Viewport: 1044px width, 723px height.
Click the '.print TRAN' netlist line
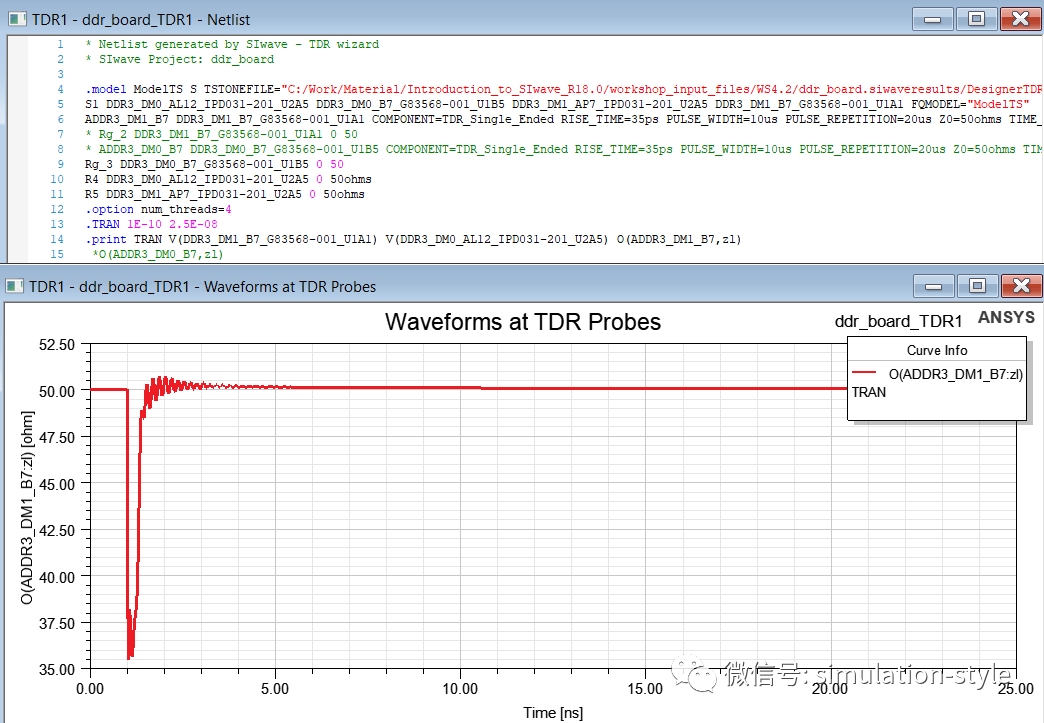pos(413,239)
